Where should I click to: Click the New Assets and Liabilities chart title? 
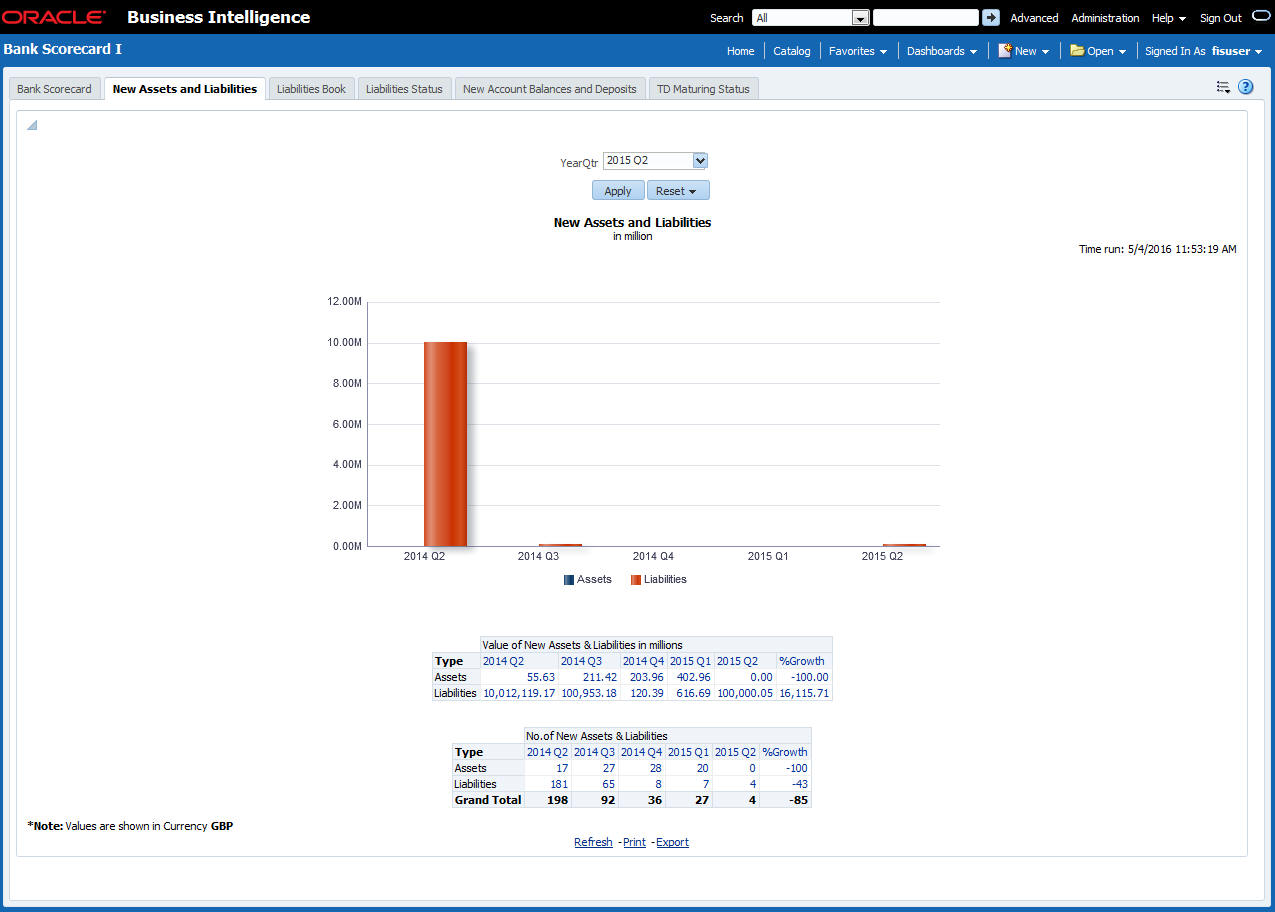[x=632, y=222]
